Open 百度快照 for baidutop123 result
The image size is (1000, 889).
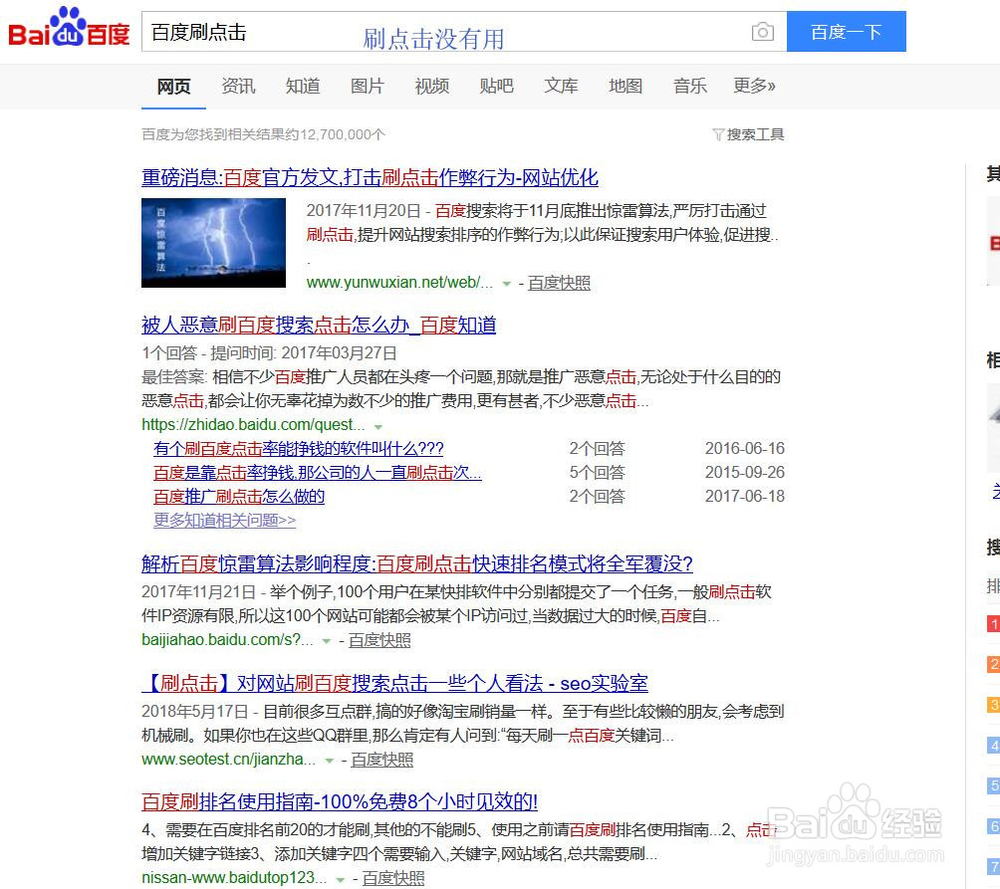click(393, 878)
